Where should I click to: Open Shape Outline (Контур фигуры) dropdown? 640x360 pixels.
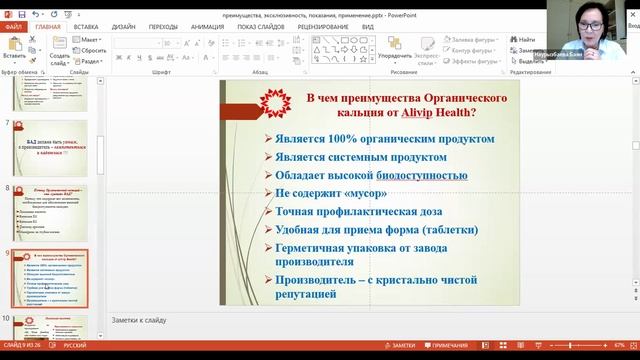pos(470,50)
